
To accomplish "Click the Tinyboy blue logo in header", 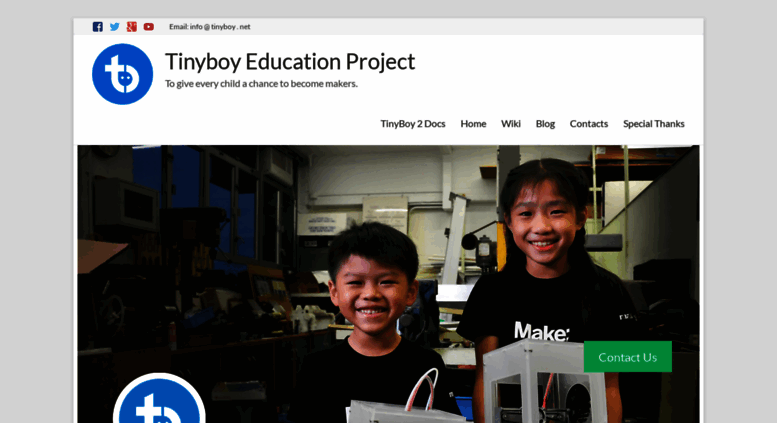I will coord(122,74).
